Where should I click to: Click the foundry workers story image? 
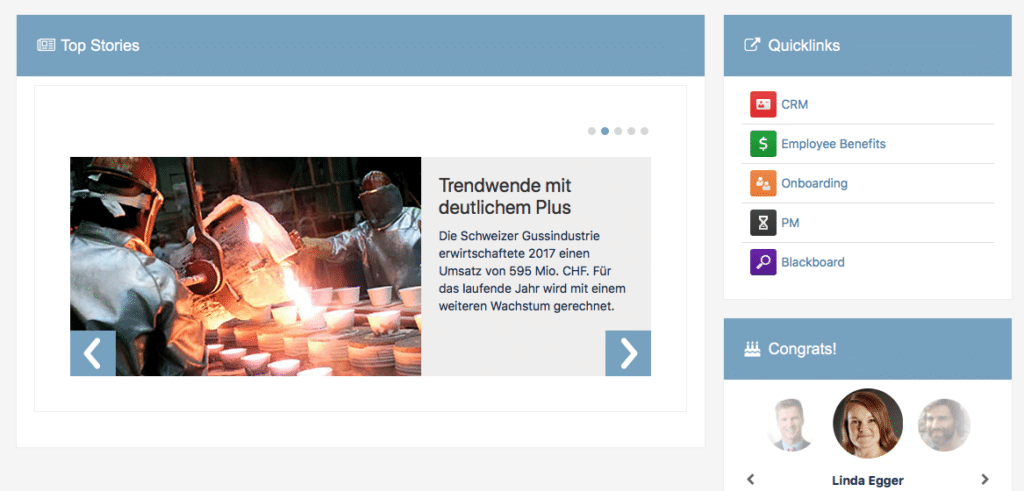246,266
